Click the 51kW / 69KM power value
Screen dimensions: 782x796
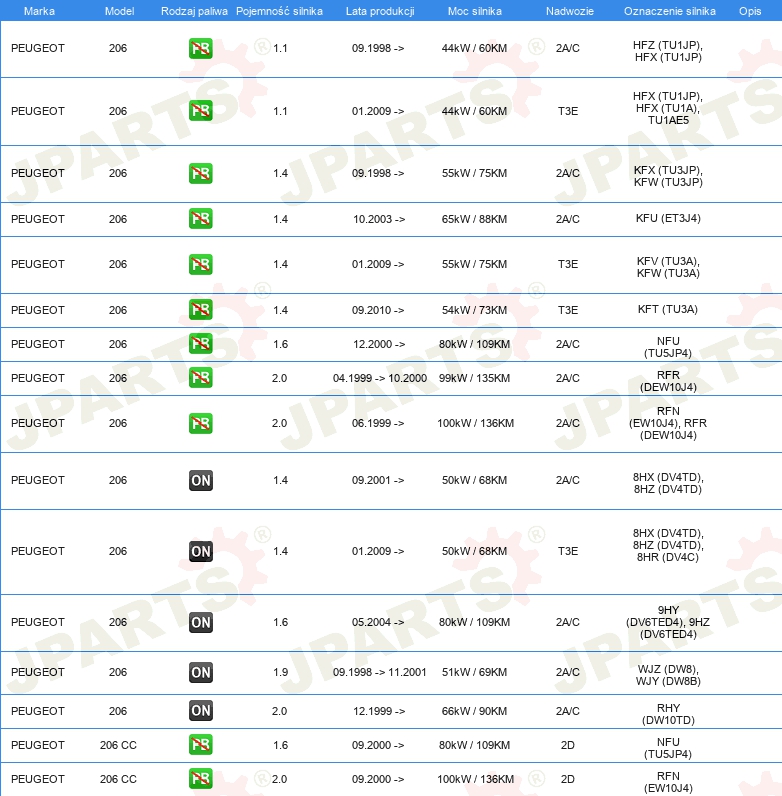click(x=474, y=672)
